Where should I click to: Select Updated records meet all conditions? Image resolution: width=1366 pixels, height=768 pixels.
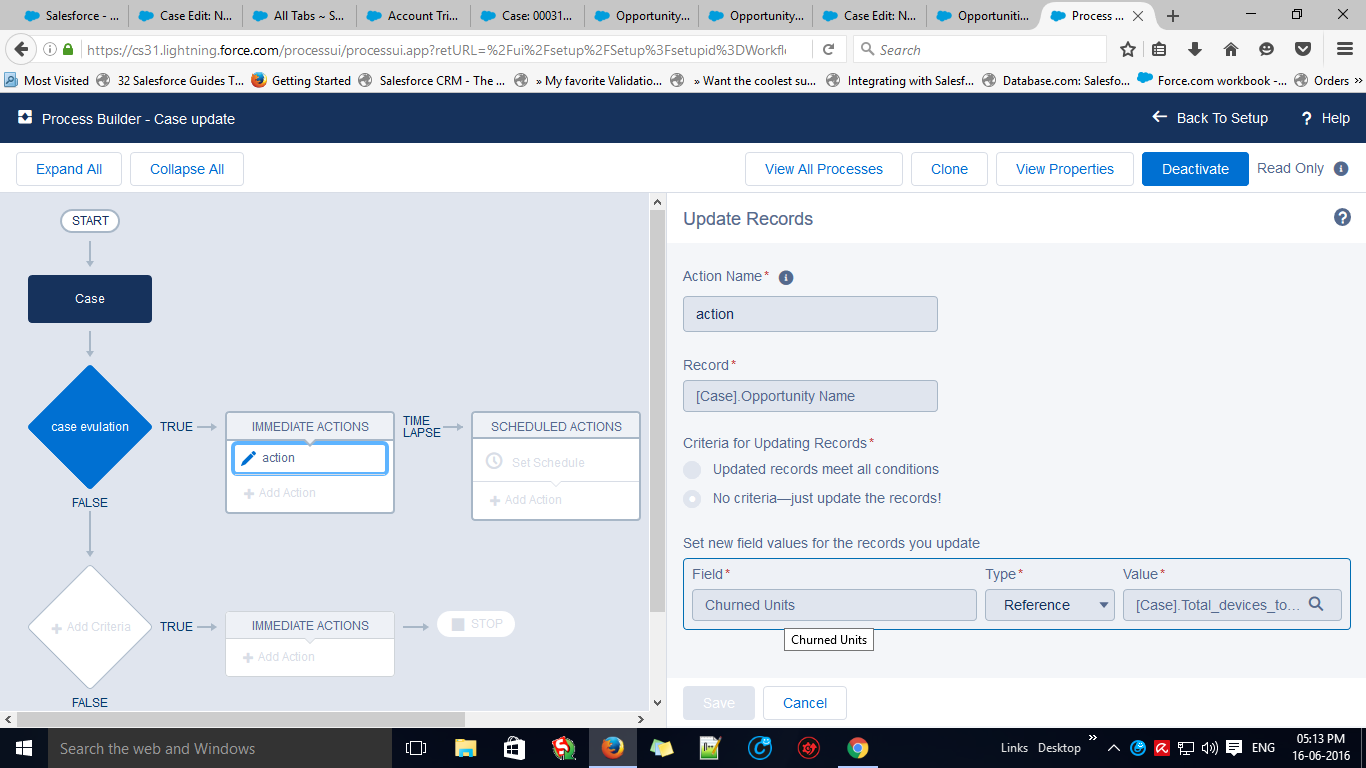click(691, 469)
